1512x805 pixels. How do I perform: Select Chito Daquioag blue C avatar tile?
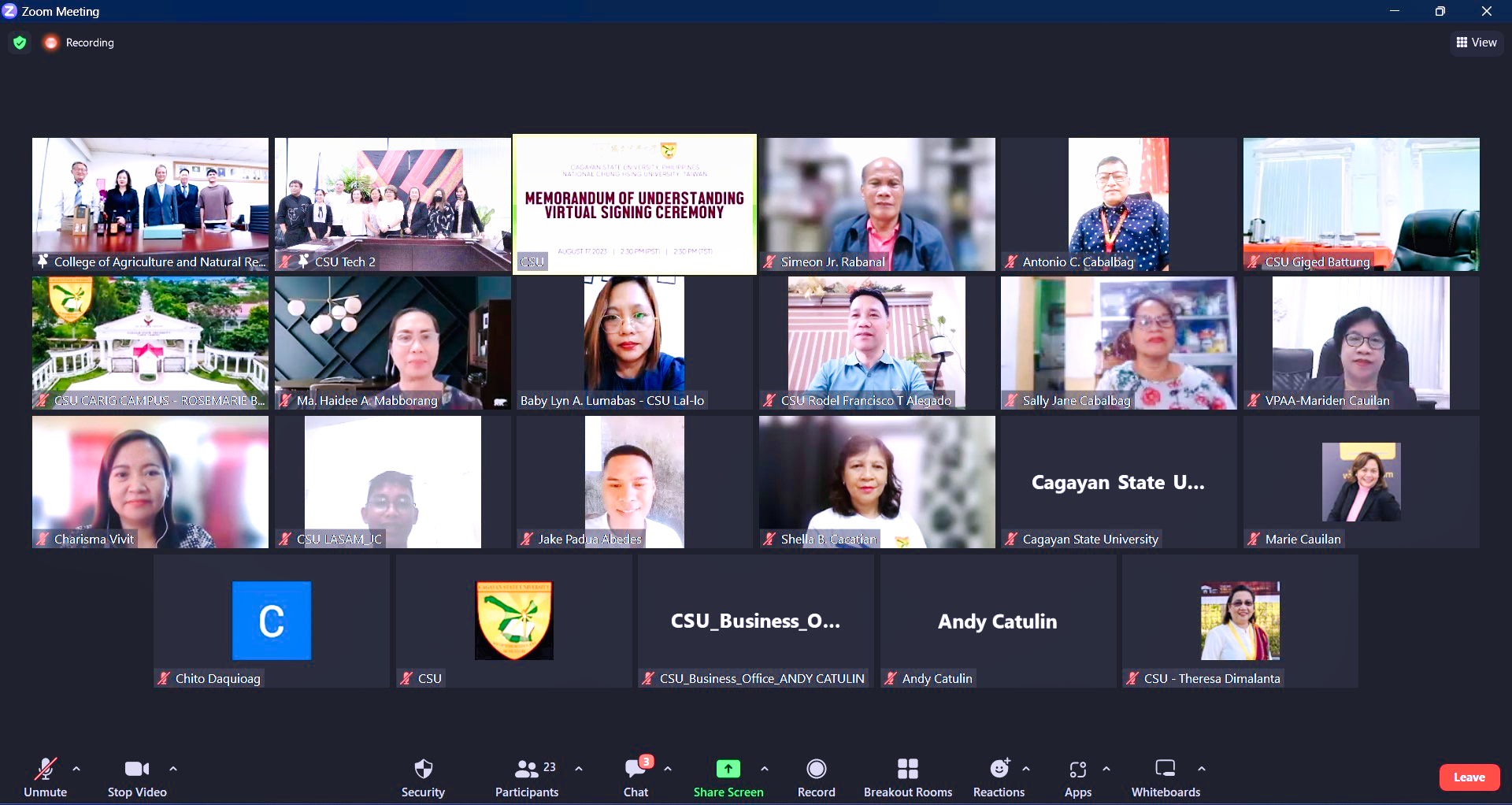272,621
